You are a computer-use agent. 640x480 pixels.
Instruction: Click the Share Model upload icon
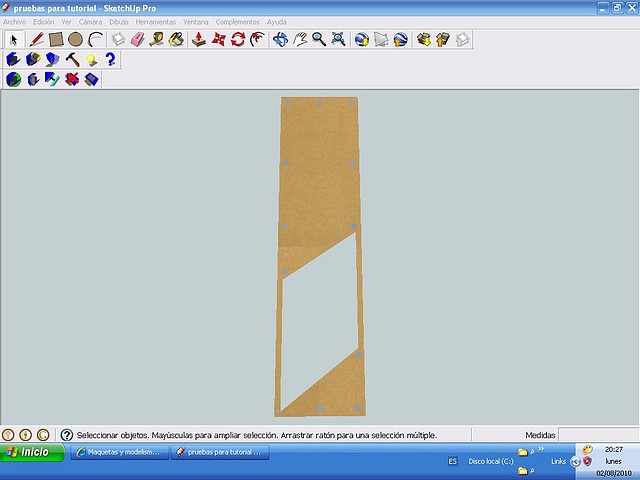(x=443, y=40)
